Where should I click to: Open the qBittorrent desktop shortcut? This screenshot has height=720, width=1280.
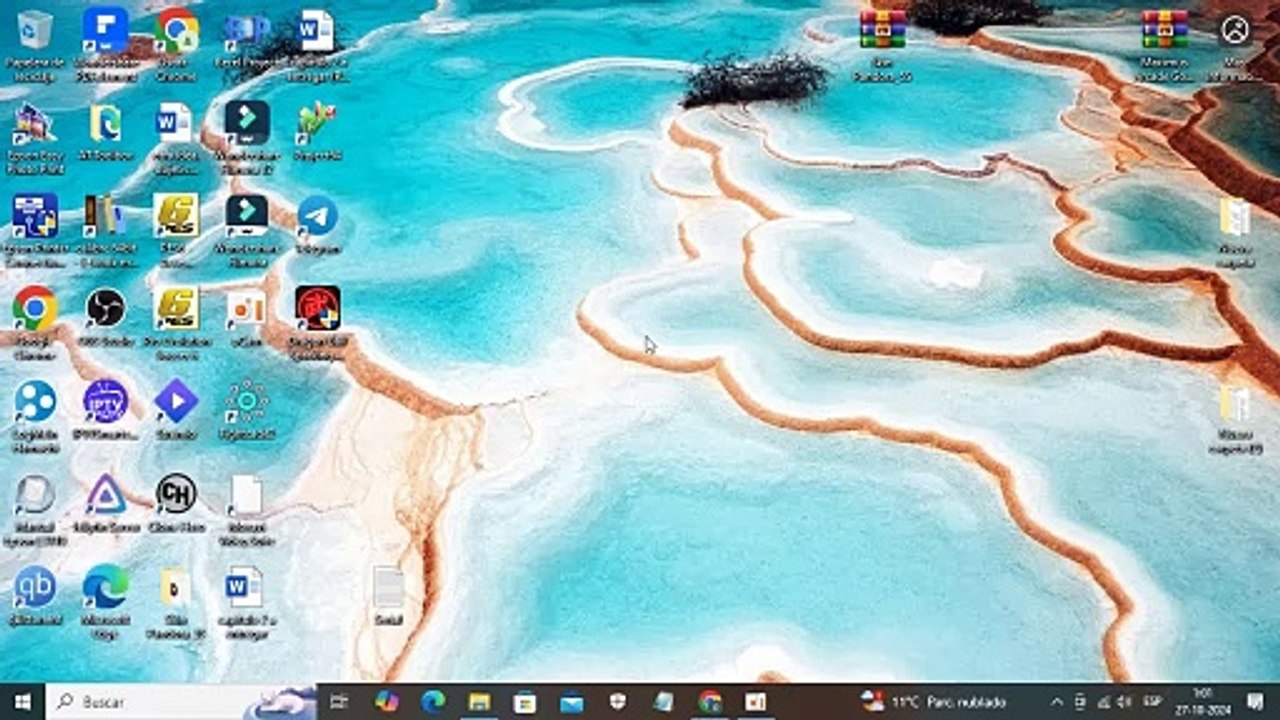pyautogui.click(x=34, y=587)
